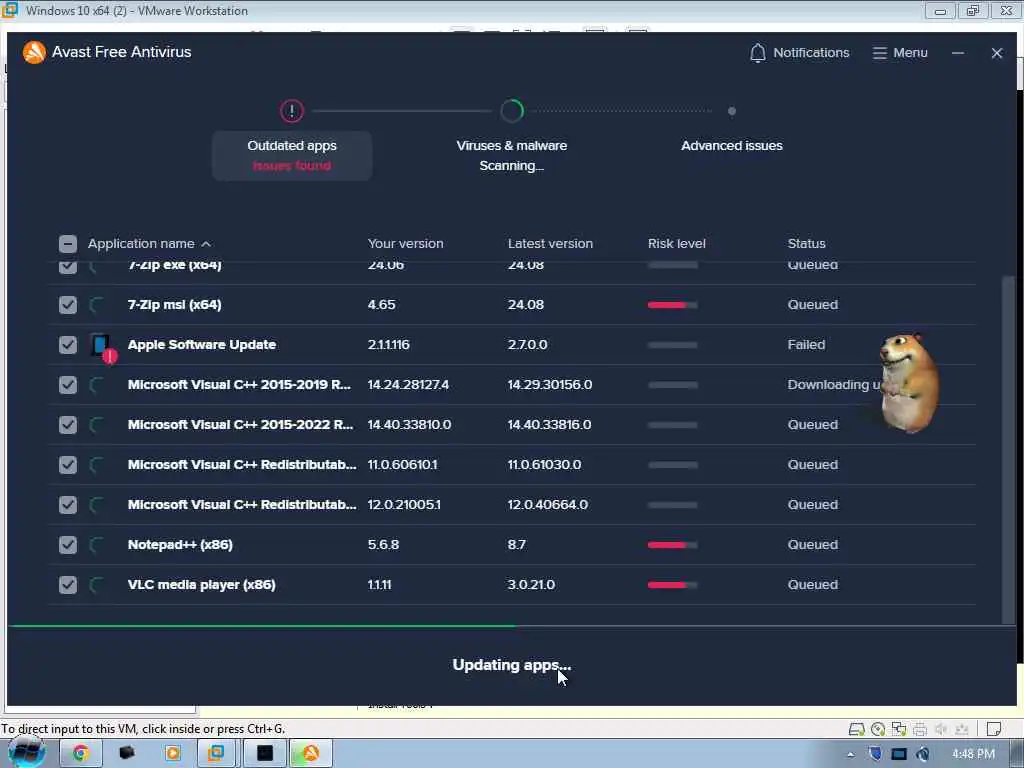
Task: Click the Advanced issues dot indicator
Action: [x=731, y=111]
